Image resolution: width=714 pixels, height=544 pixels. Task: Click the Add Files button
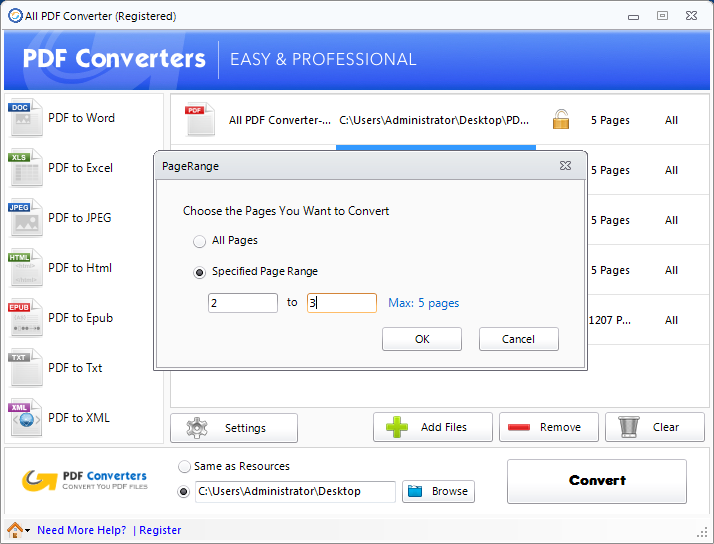point(433,427)
